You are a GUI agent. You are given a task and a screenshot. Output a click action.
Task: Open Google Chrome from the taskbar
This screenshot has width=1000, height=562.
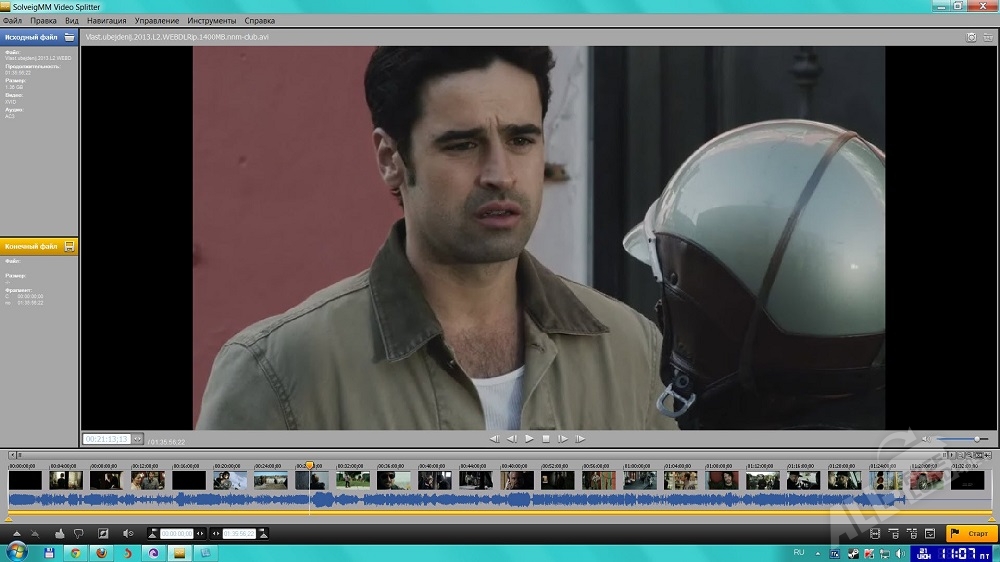(x=74, y=552)
